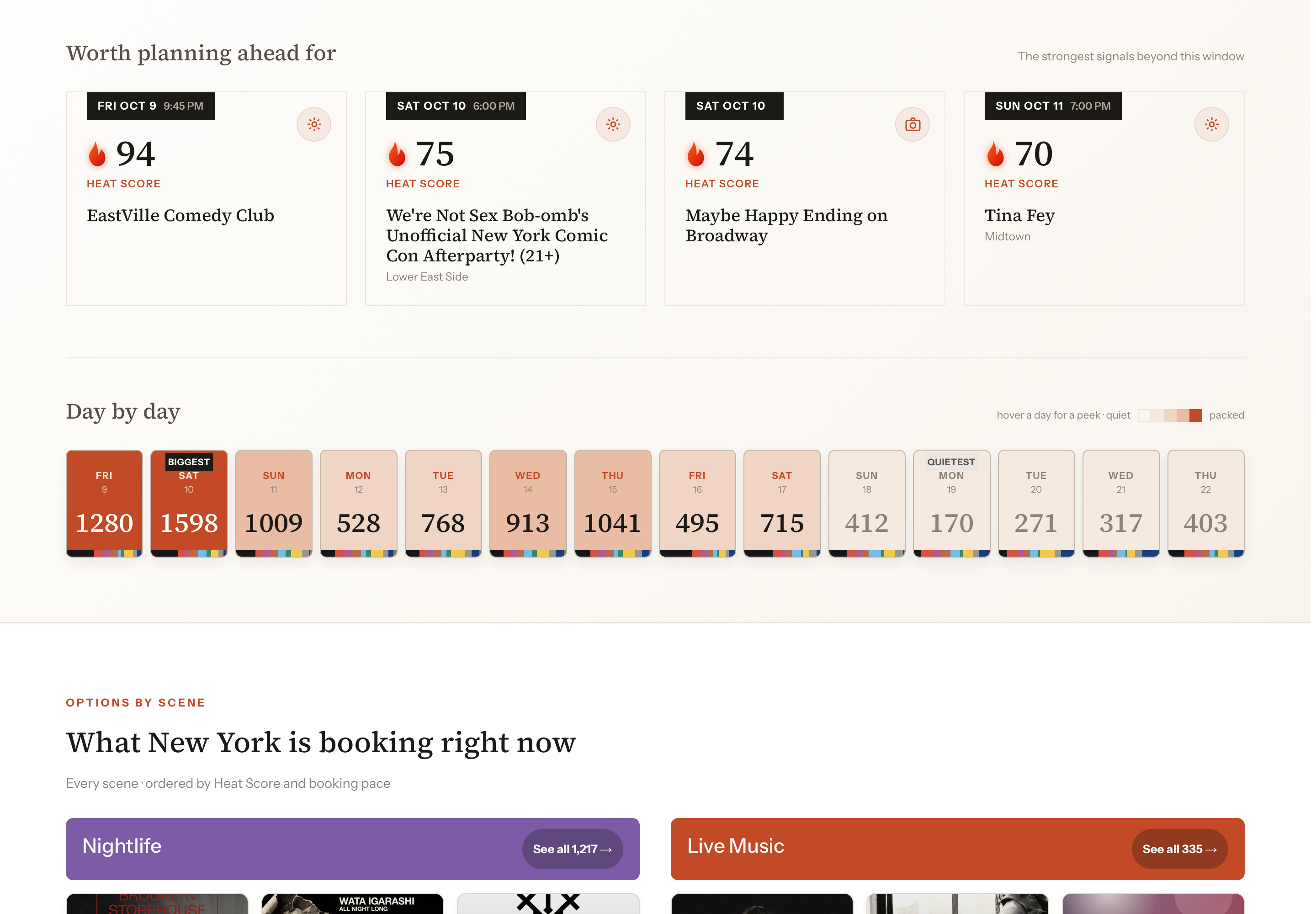Viewport: 1316px width, 914px height.
Task: See all 335 Live Music events
Action: pos(1179,849)
